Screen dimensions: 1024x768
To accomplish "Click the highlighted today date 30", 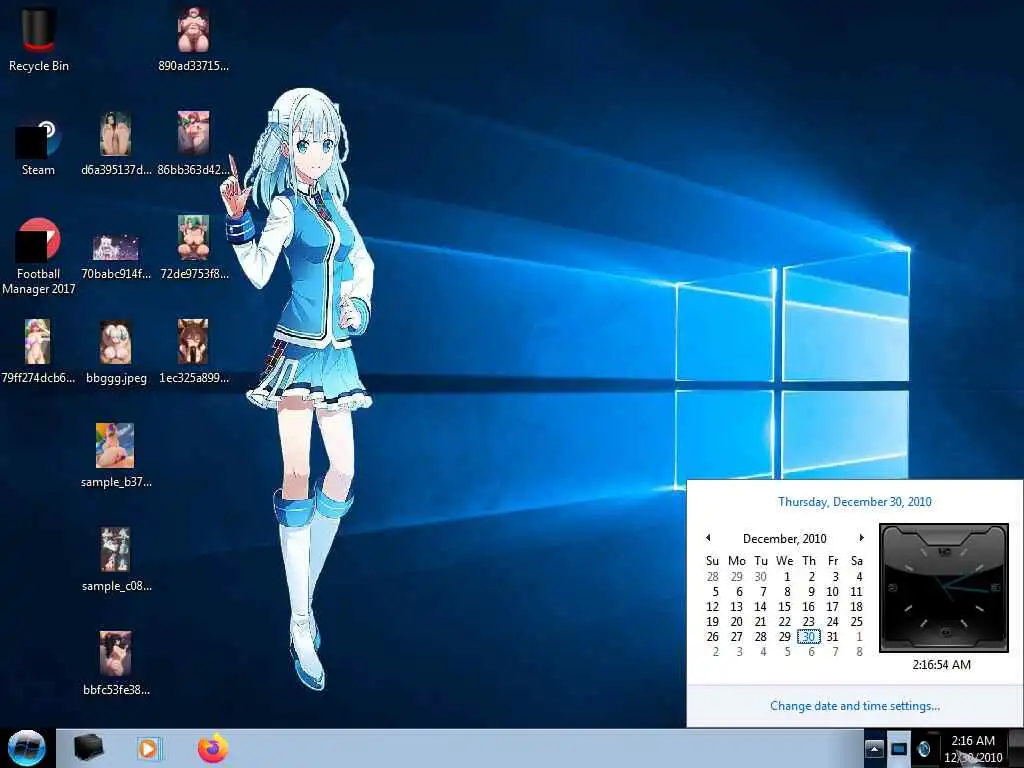I will coord(808,637).
